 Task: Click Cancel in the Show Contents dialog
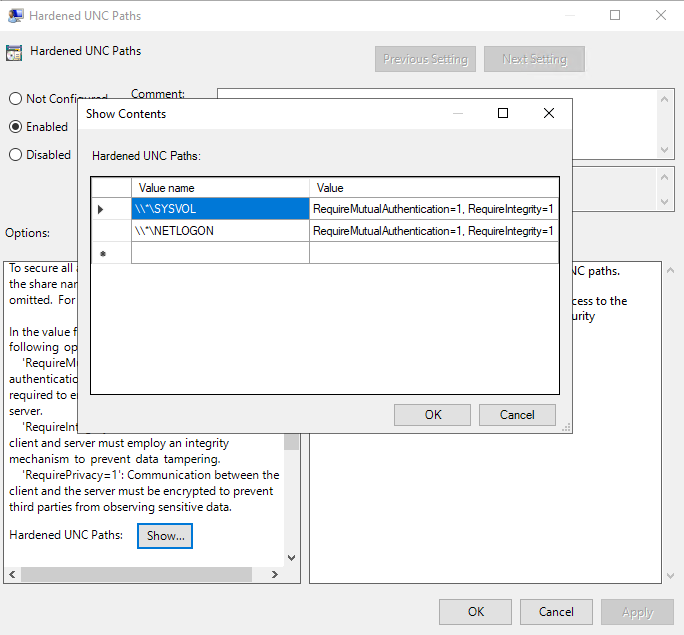click(x=517, y=415)
